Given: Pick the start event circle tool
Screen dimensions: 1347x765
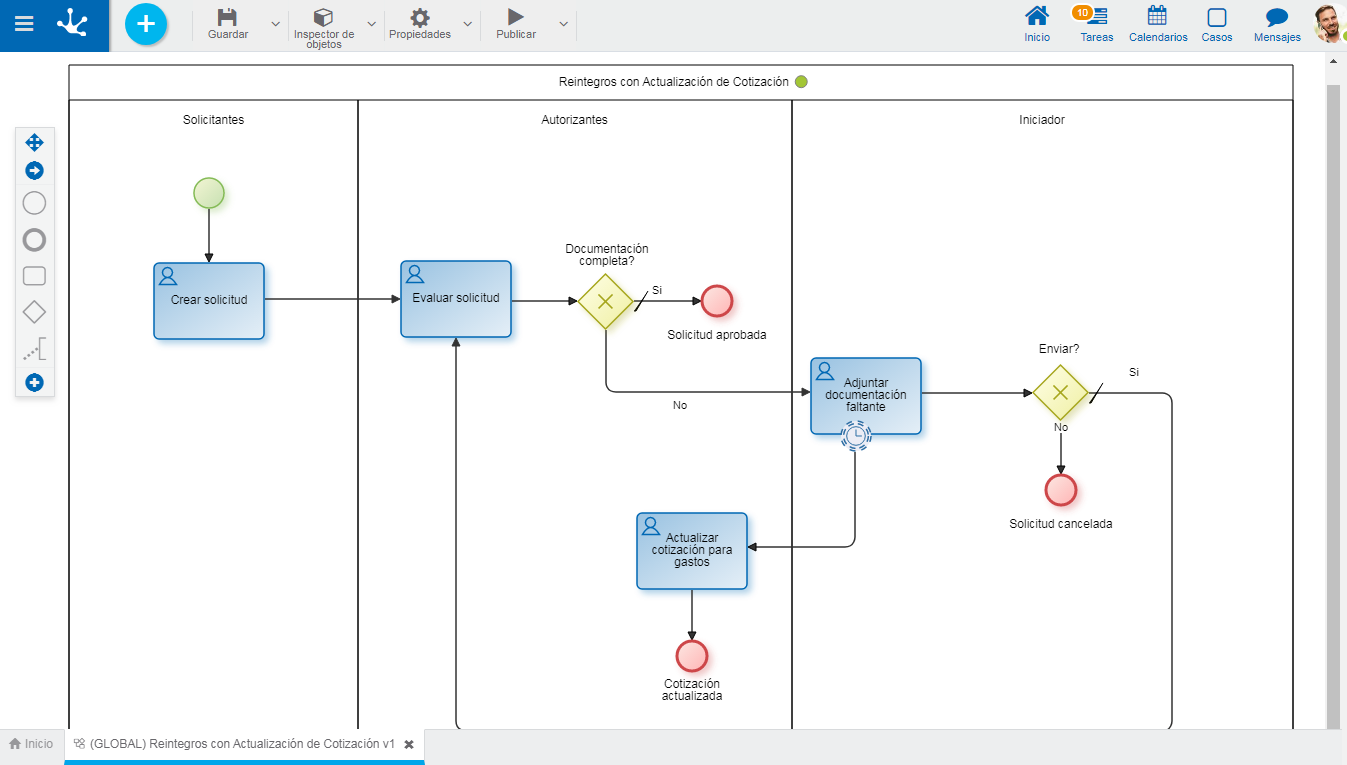Looking at the screenshot, I should click(34, 204).
